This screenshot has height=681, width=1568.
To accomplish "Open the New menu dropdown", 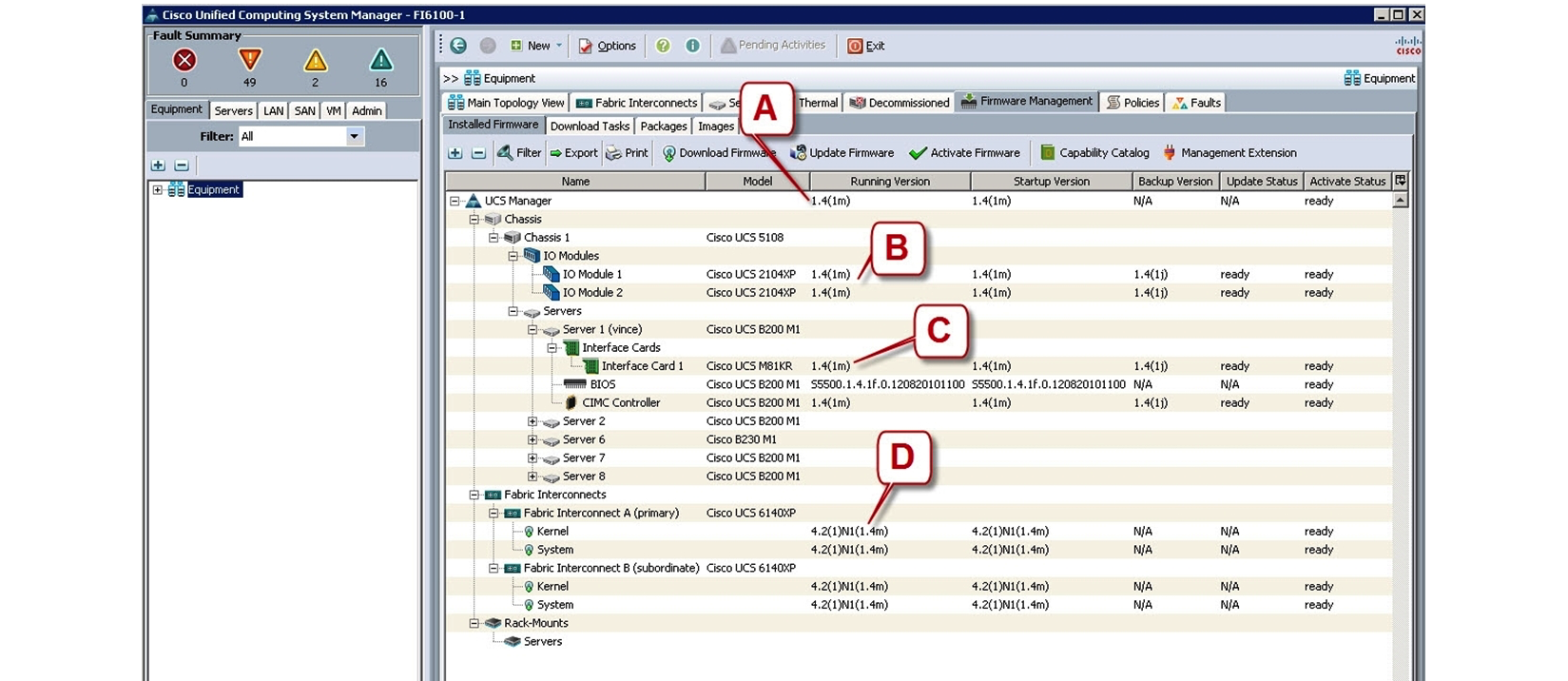I will [x=535, y=46].
